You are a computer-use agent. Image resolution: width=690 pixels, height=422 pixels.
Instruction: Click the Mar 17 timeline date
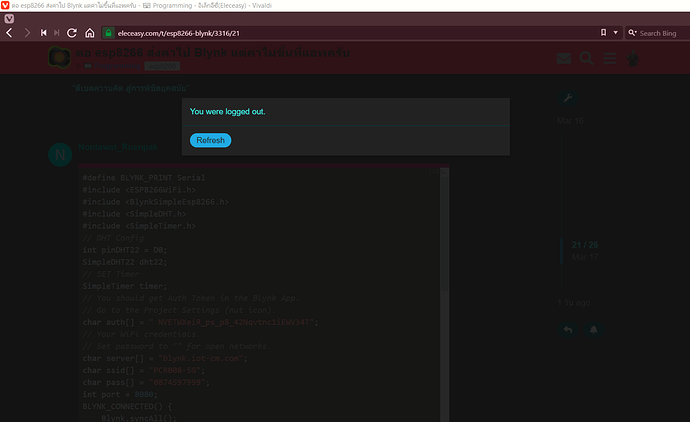(x=585, y=257)
